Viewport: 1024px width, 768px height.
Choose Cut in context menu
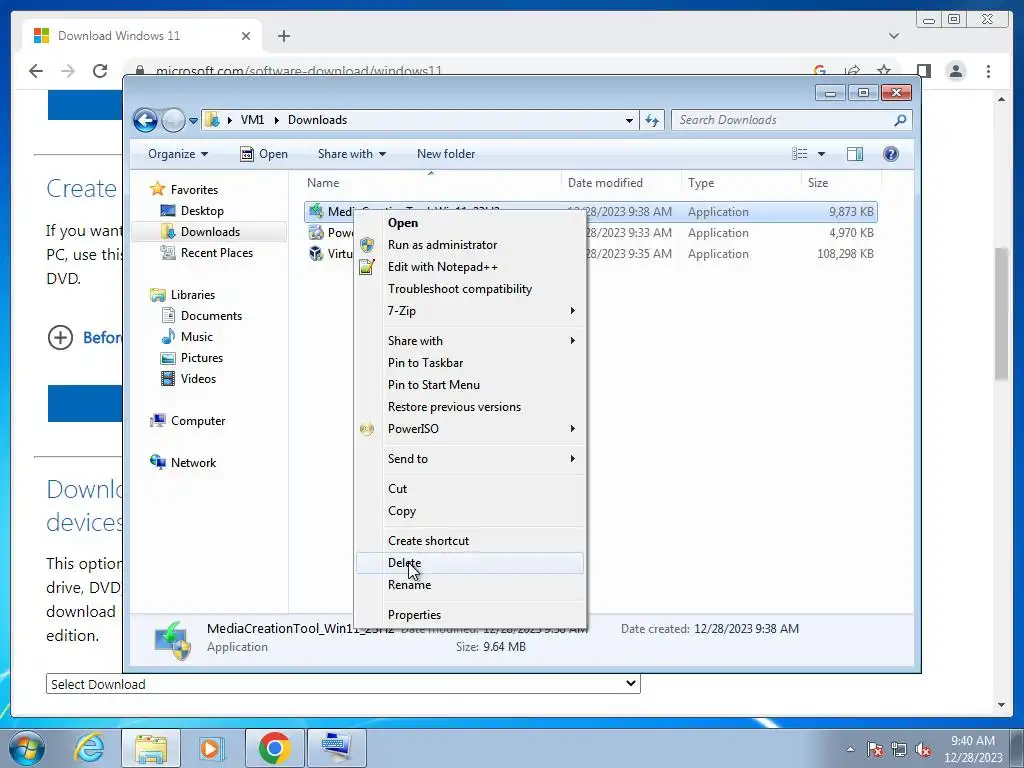(x=470, y=489)
